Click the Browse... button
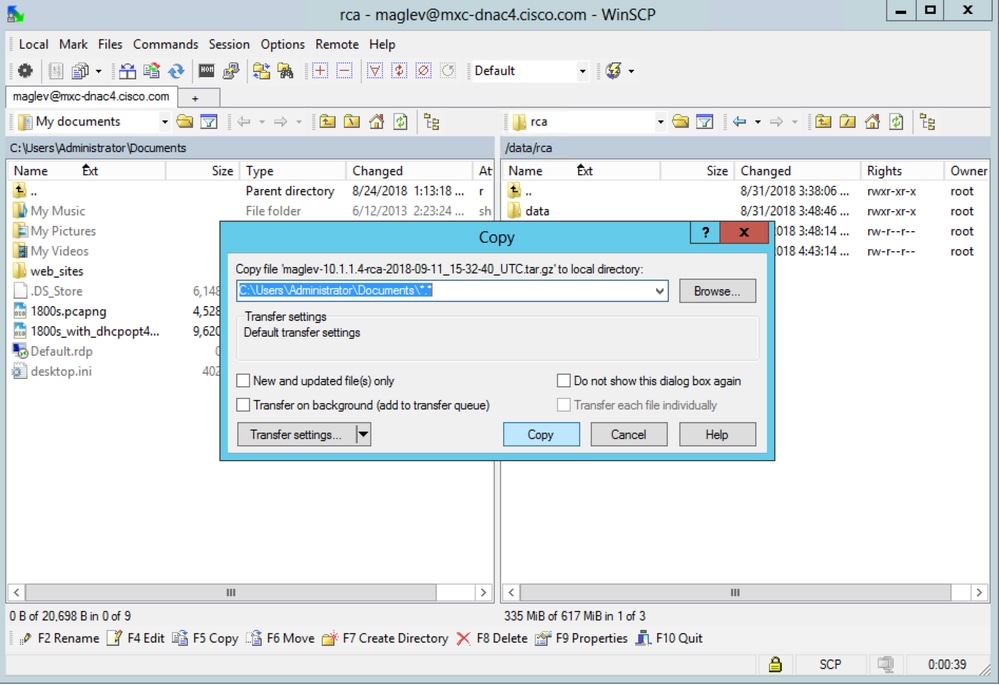Image resolution: width=999 pixels, height=685 pixels. pos(717,291)
